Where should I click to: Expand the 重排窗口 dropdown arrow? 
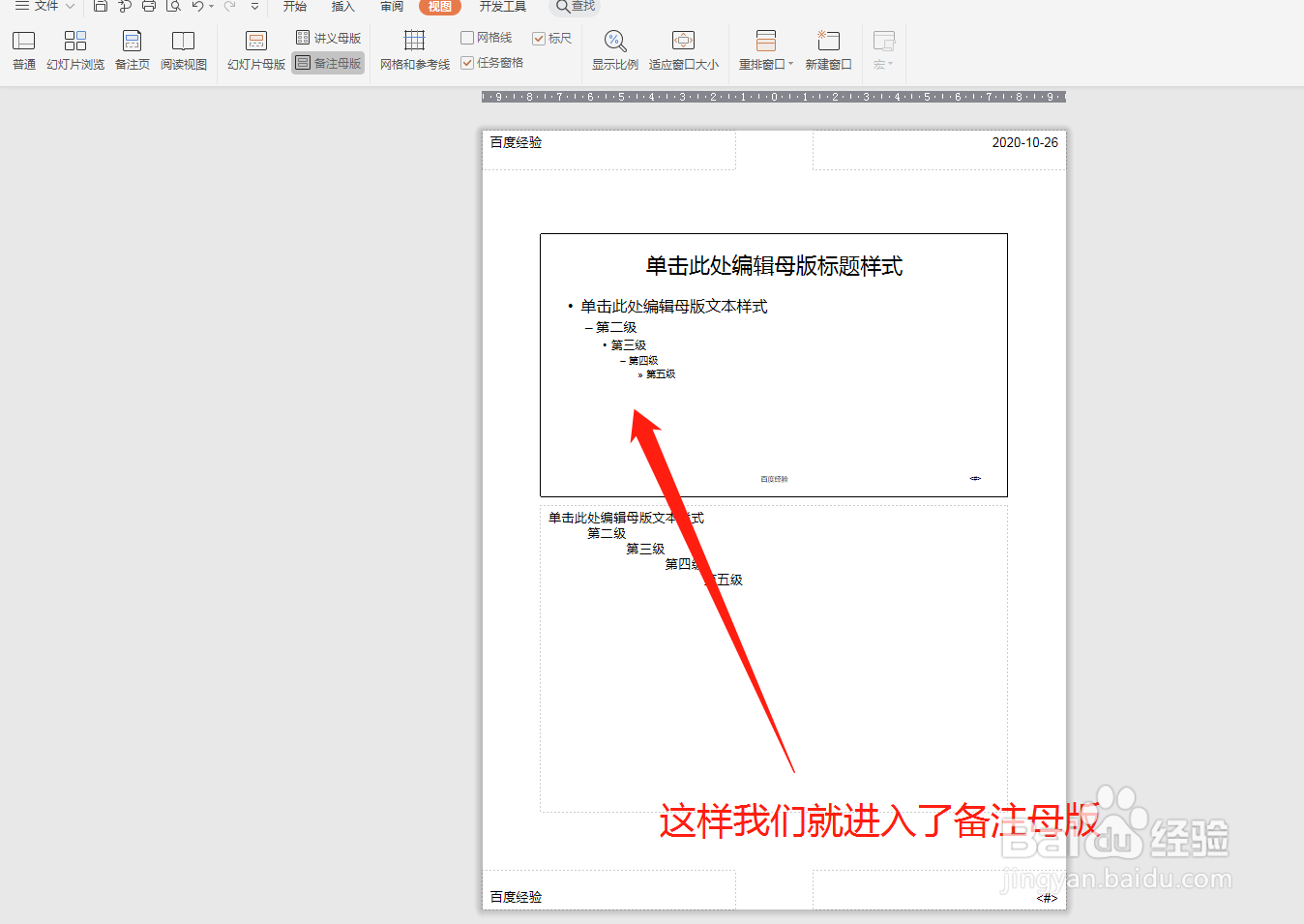coord(791,65)
